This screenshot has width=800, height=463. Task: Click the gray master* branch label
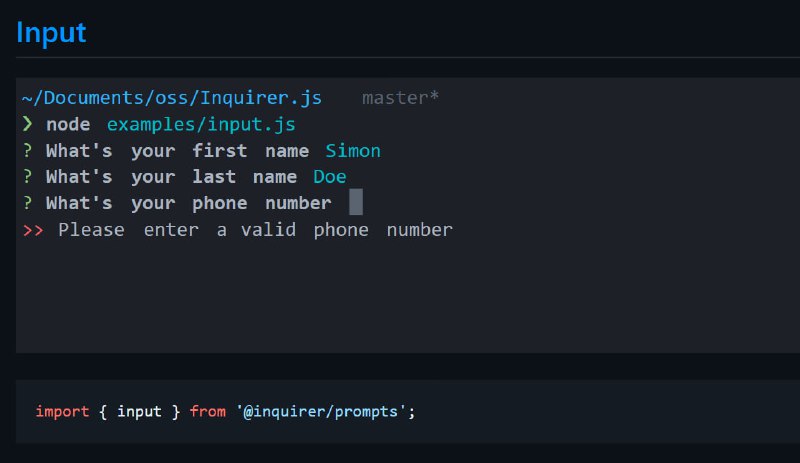point(401,98)
